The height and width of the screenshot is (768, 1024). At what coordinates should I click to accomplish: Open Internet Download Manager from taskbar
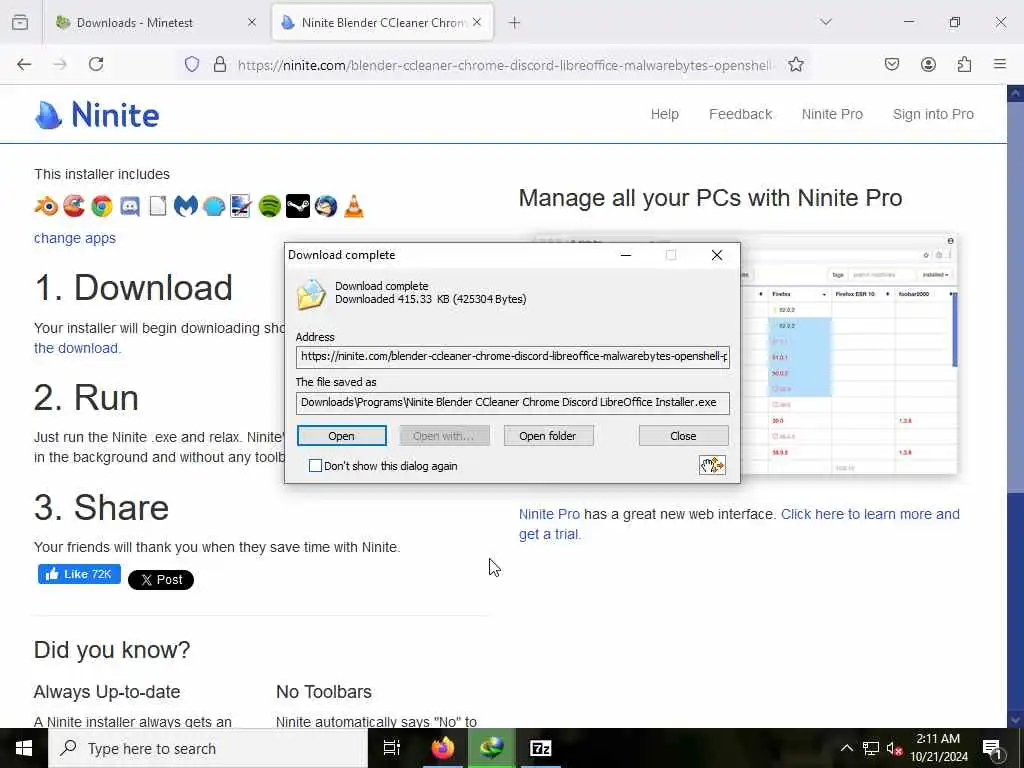[491, 748]
